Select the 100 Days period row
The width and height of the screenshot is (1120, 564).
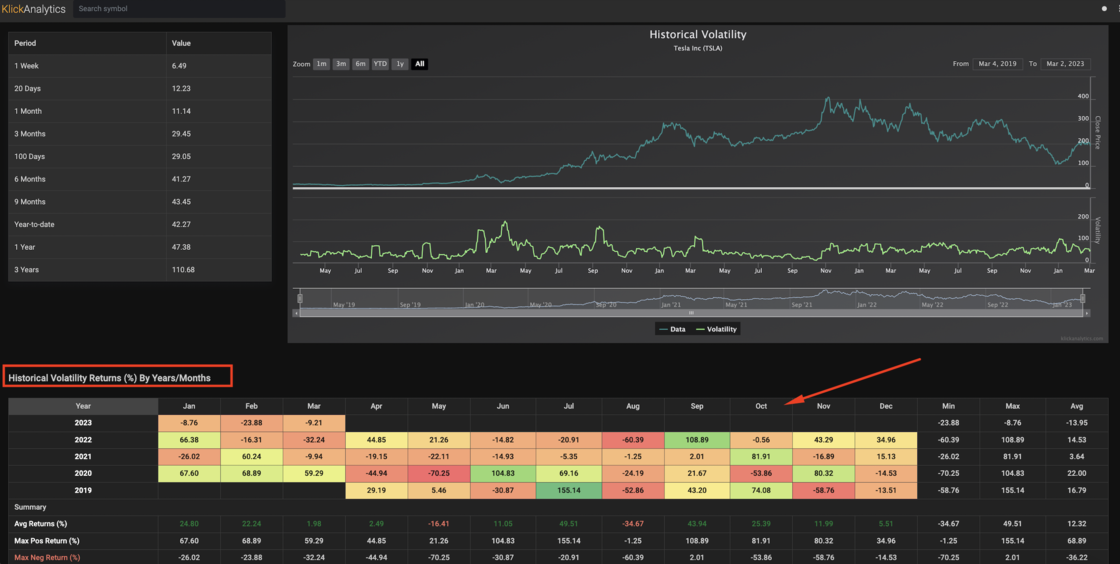140,156
